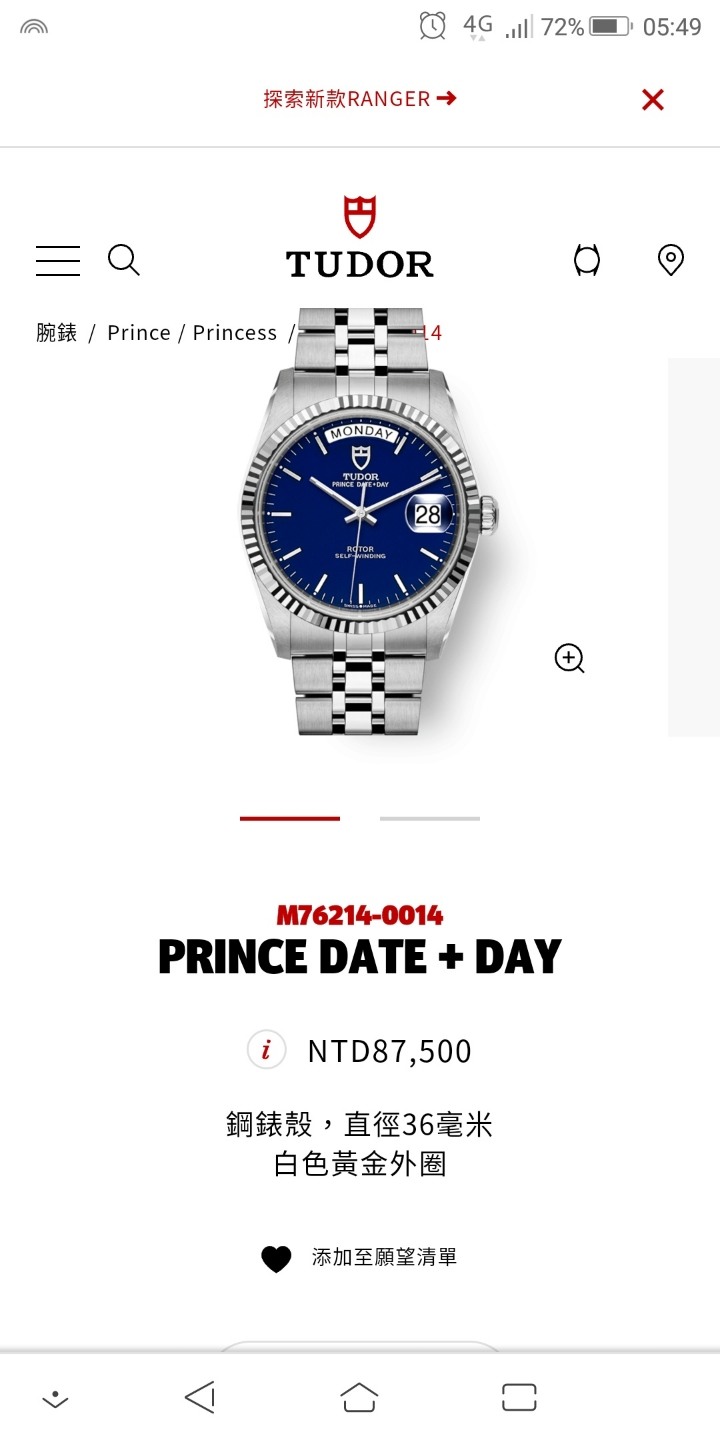Toggle the wishlist heart icon
This screenshot has height=1440, width=720.
point(276,1258)
